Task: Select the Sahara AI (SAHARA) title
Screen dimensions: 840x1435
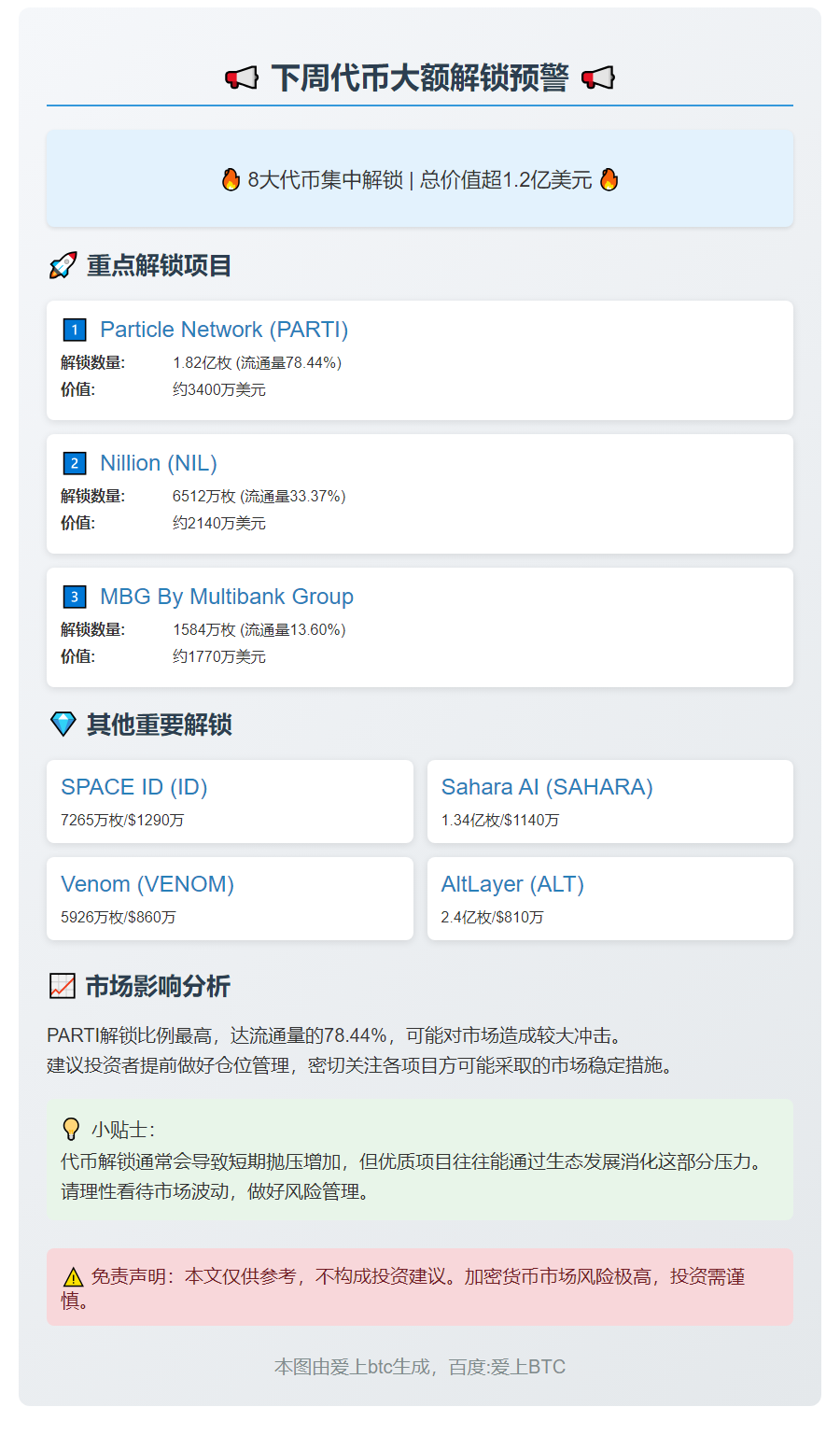Action: point(547,787)
